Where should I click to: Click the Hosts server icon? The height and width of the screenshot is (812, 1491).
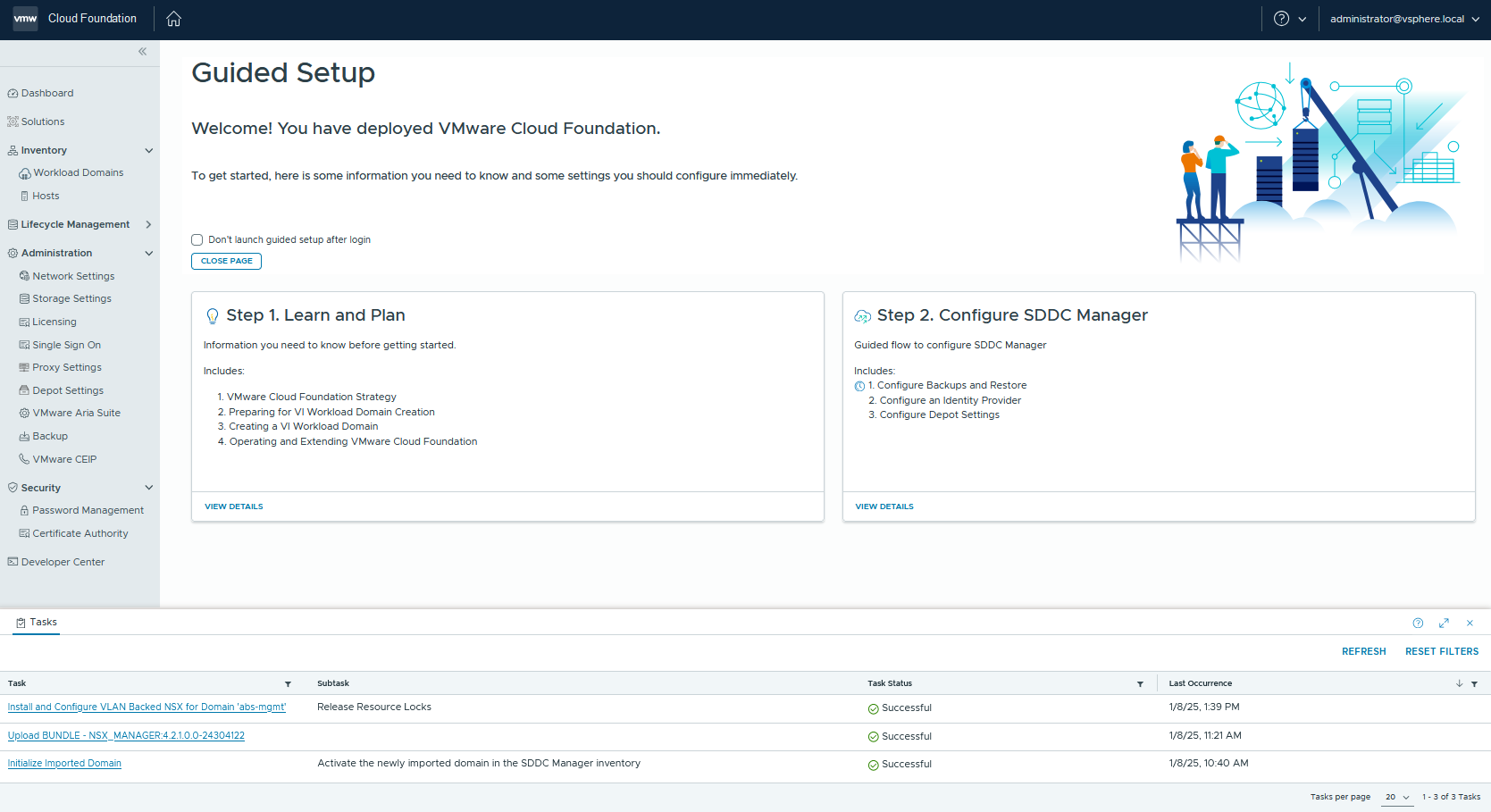pos(25,197)
